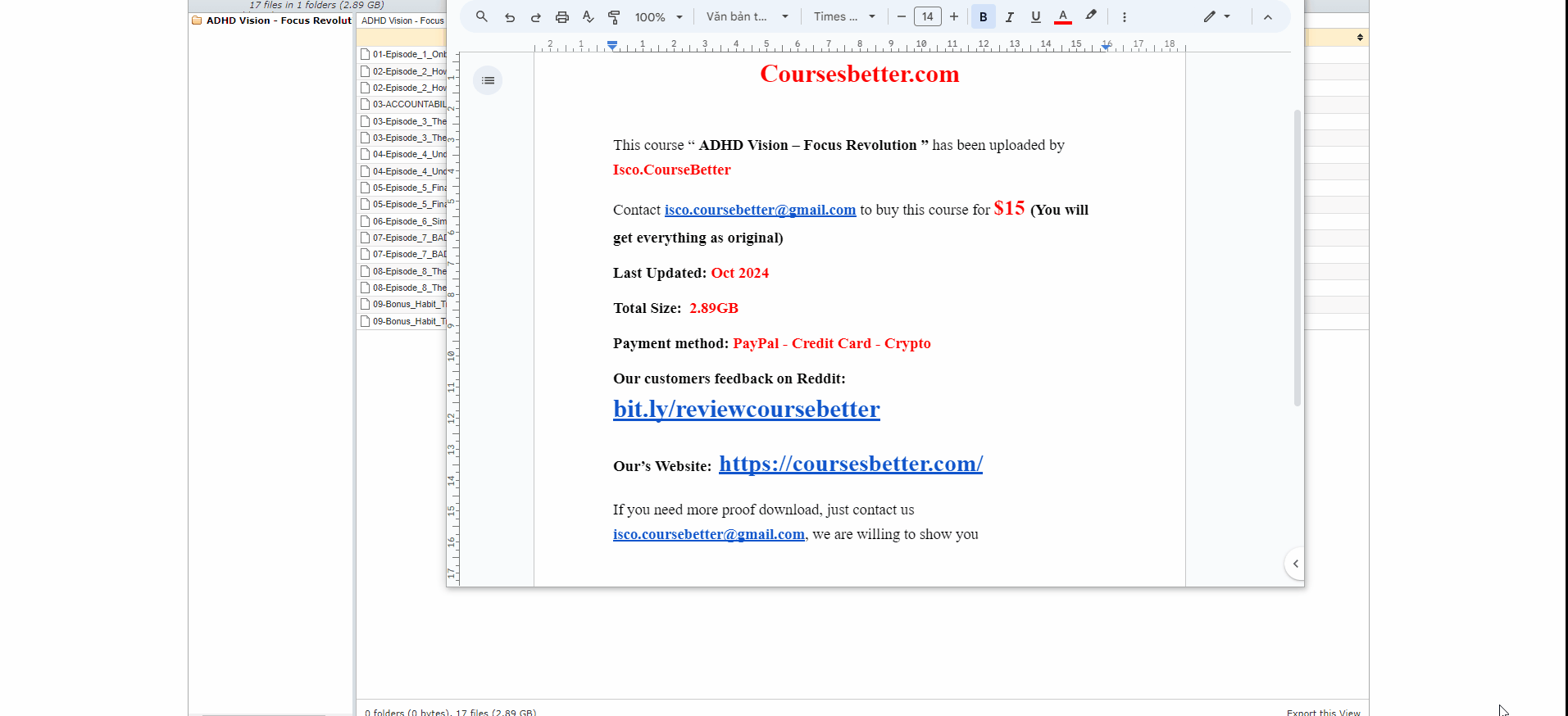The height and width of the screenshot is (716, 1568).
Task: Open the Times font family dropdown
Action: (x=844, y=17)
